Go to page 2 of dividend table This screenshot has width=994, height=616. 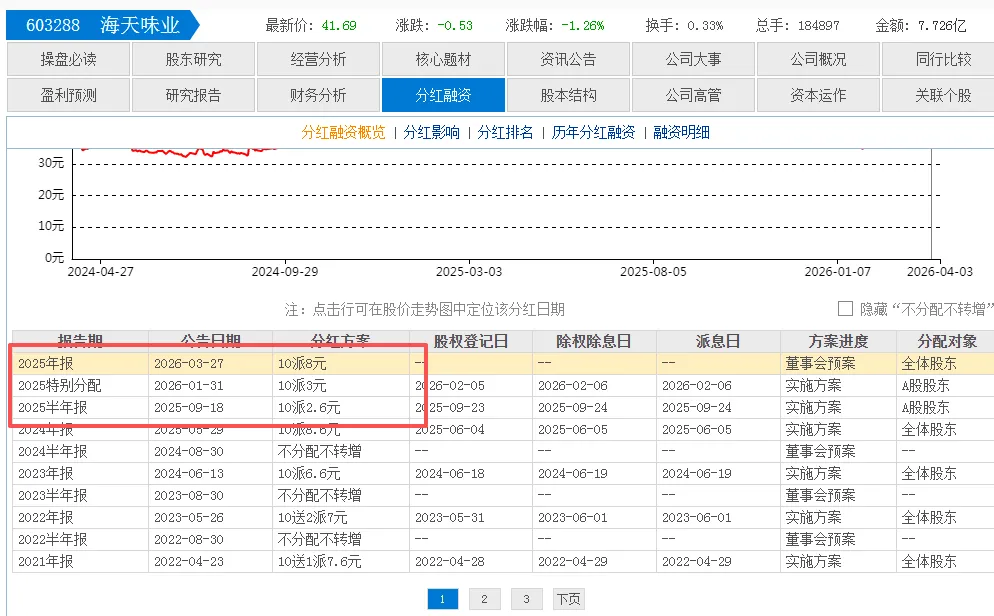tap(484, 599)
